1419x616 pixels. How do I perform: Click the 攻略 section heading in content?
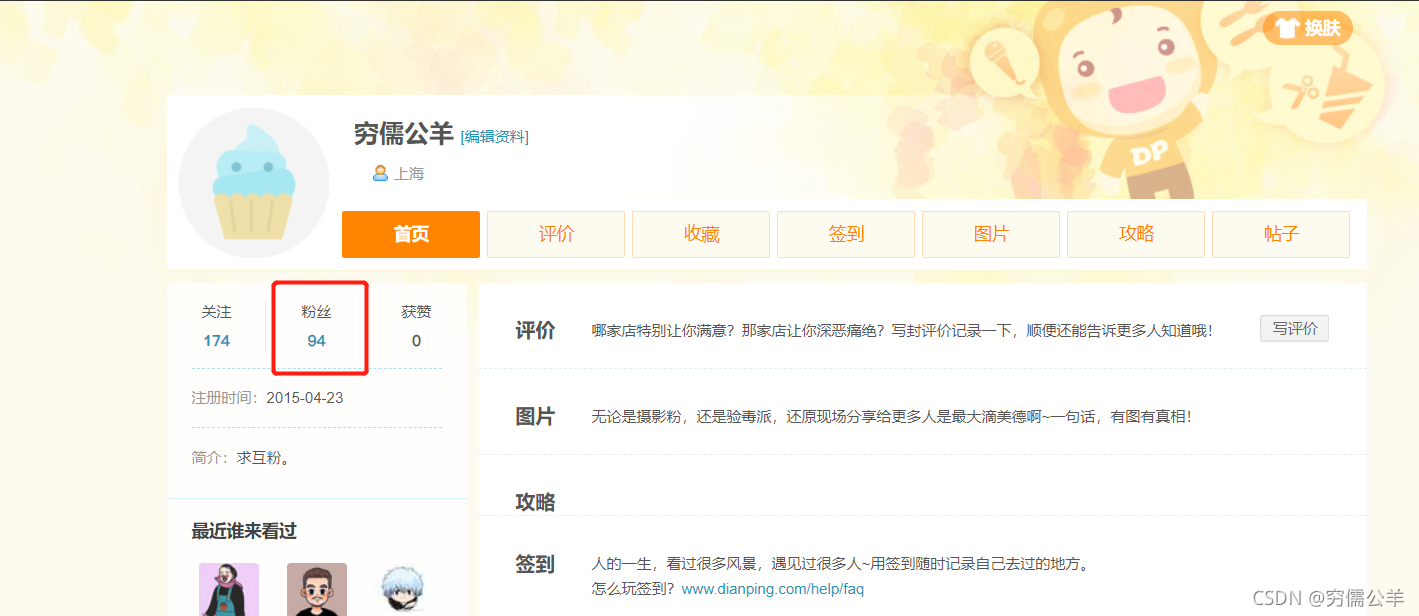tap(535, 502)
